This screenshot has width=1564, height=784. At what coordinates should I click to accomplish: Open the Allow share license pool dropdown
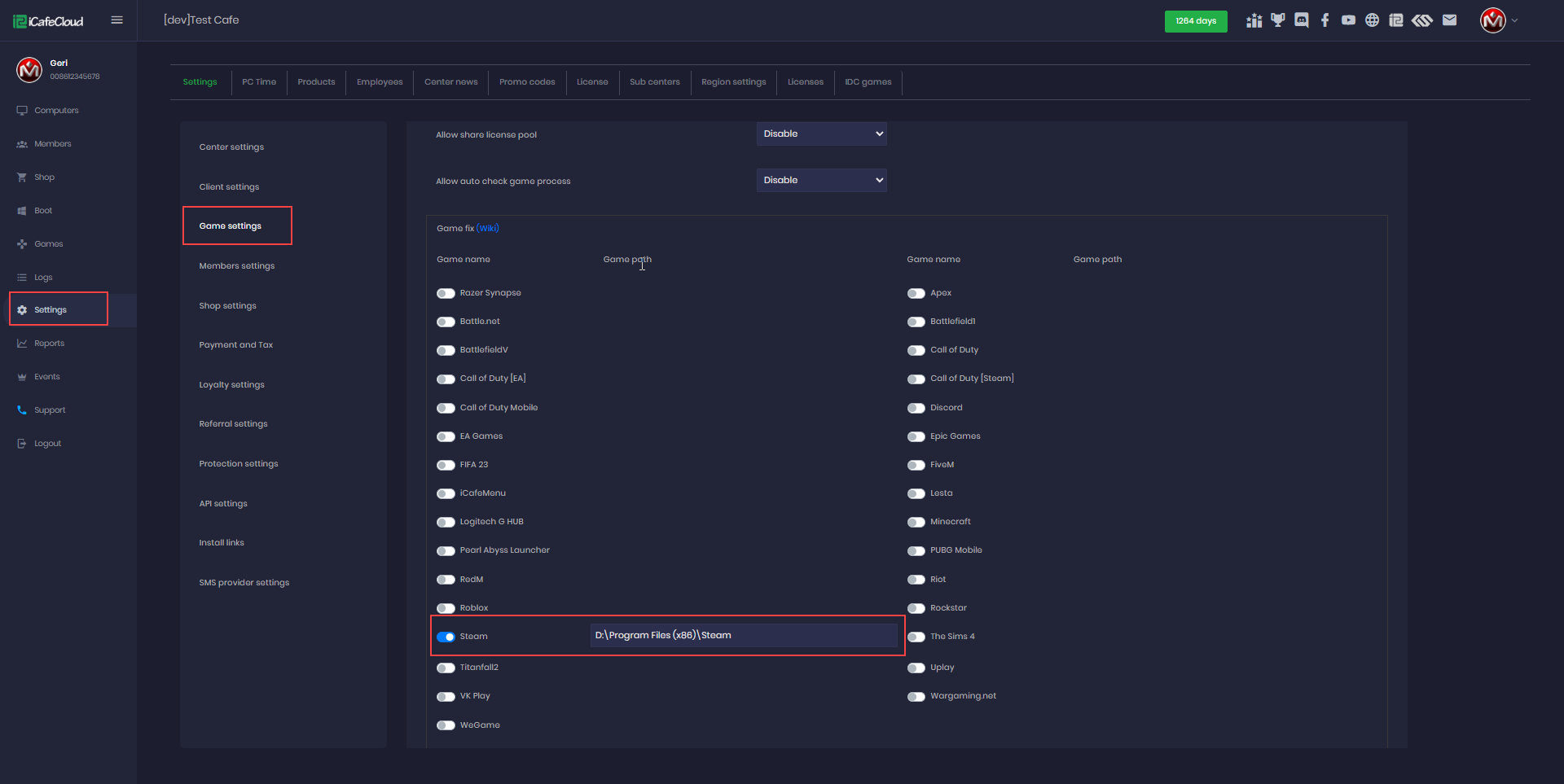click(821, 134)
